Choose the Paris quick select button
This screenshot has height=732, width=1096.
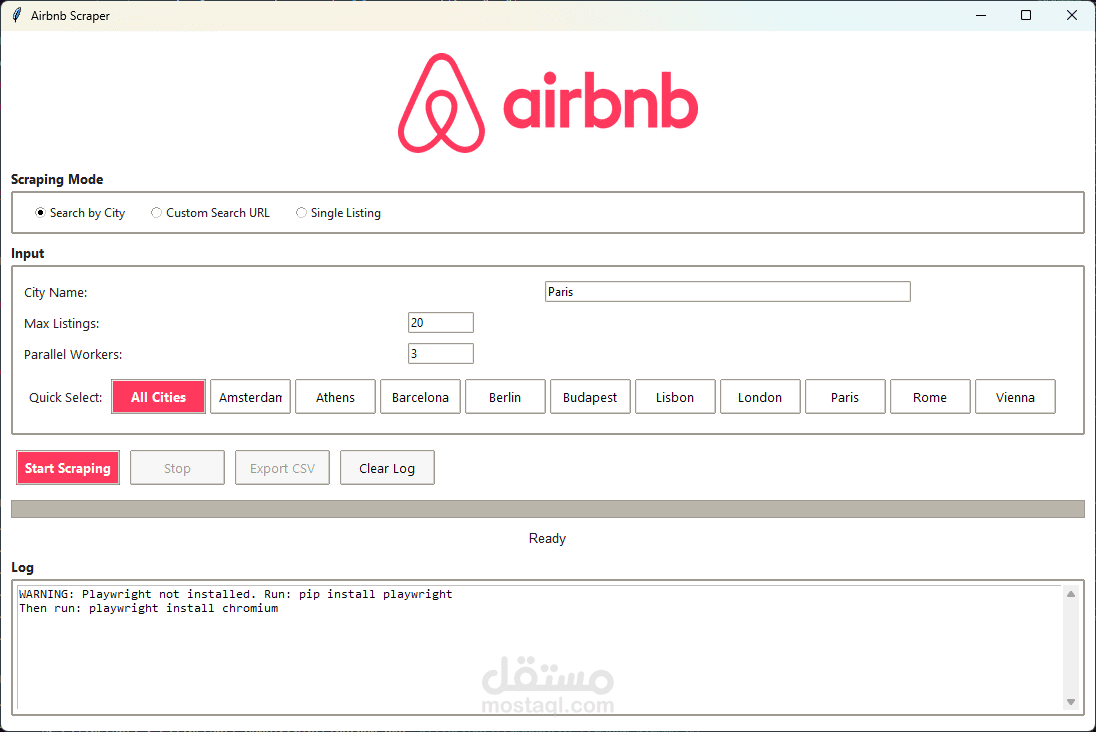point(845,397)
